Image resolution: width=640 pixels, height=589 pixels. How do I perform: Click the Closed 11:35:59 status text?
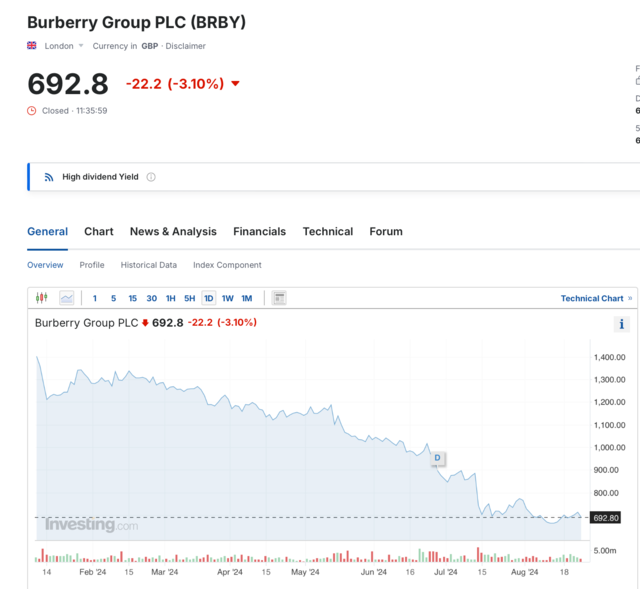tap(75, 111)
